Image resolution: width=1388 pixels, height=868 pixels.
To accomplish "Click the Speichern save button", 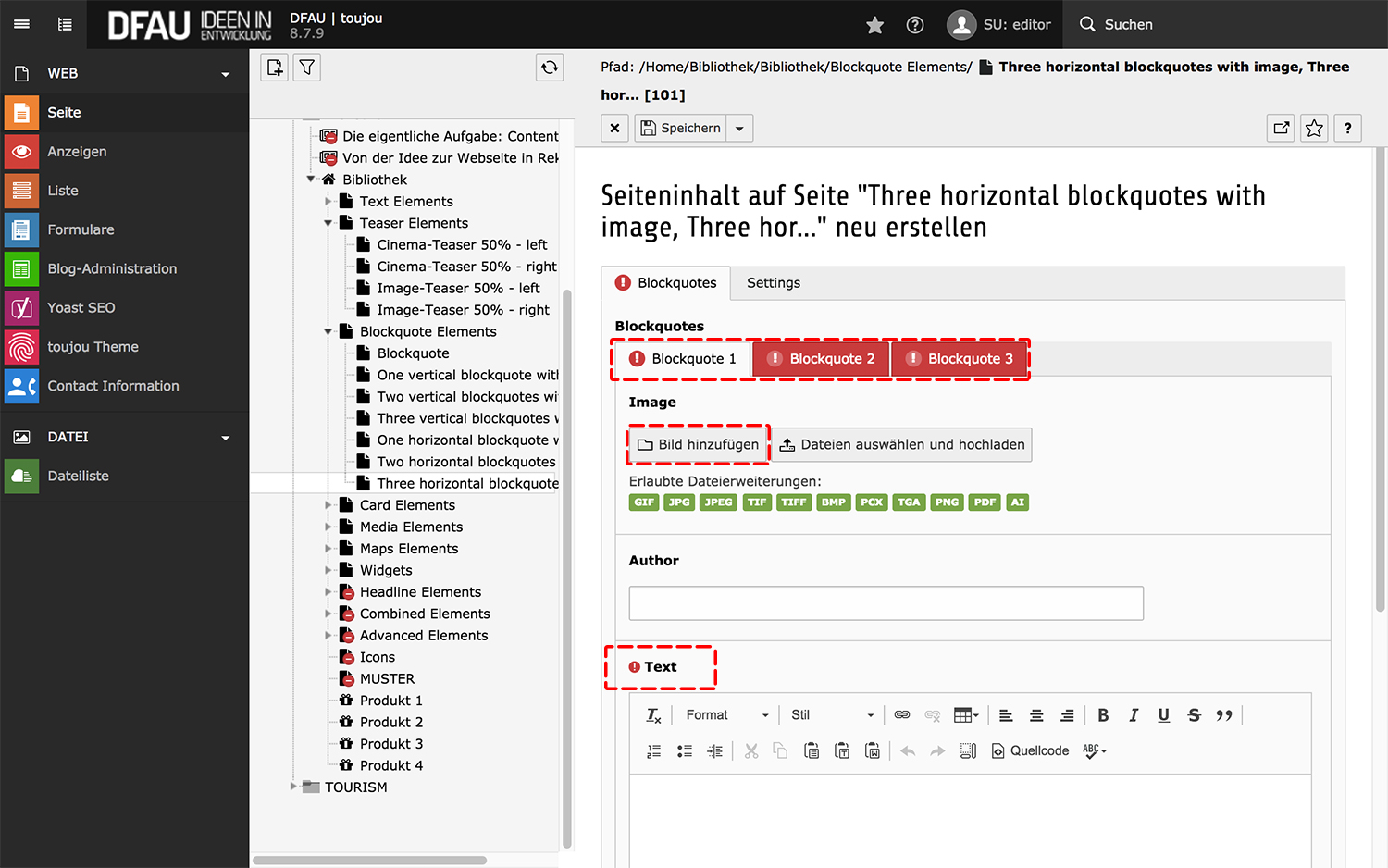I will pos(681,128).
